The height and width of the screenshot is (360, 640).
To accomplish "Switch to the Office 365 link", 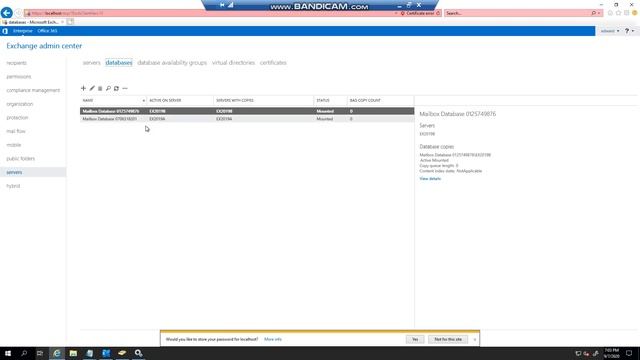I will coord(47,31).
